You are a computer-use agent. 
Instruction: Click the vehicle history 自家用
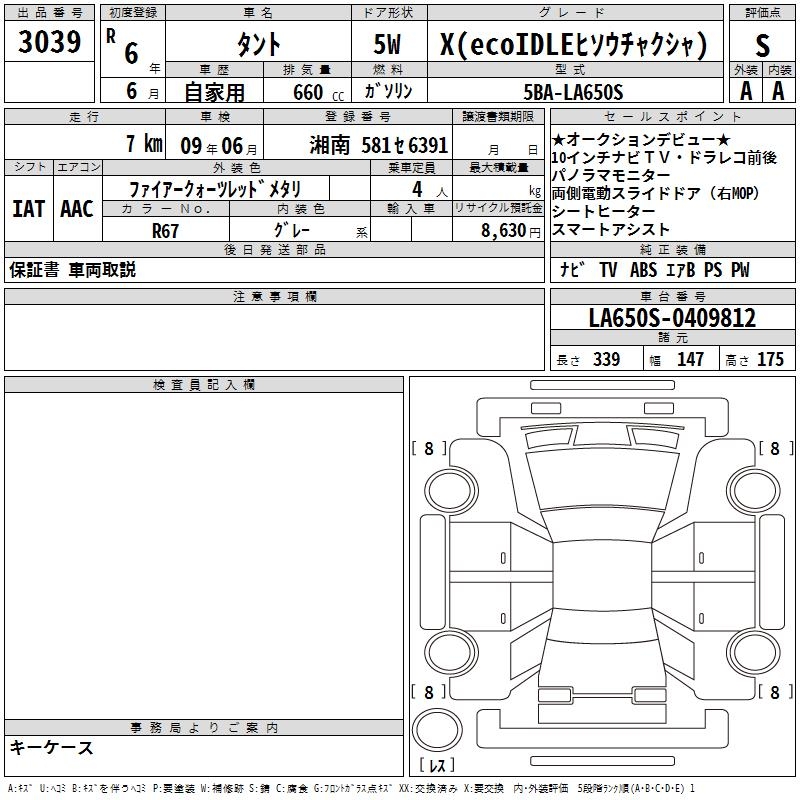(x=214, y=92)
